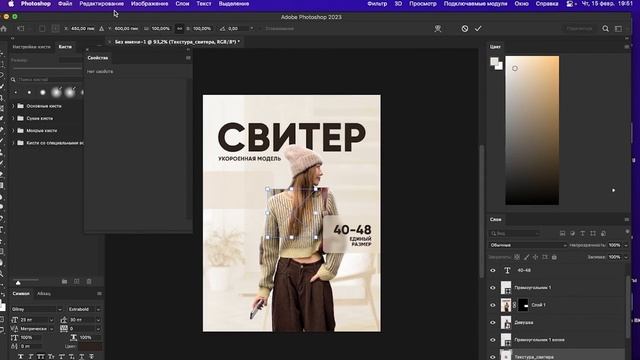This screenshot has height=360, width=640.
Task: Filter layers by adjustment layer icon
Action: click(x=573, y=233)
